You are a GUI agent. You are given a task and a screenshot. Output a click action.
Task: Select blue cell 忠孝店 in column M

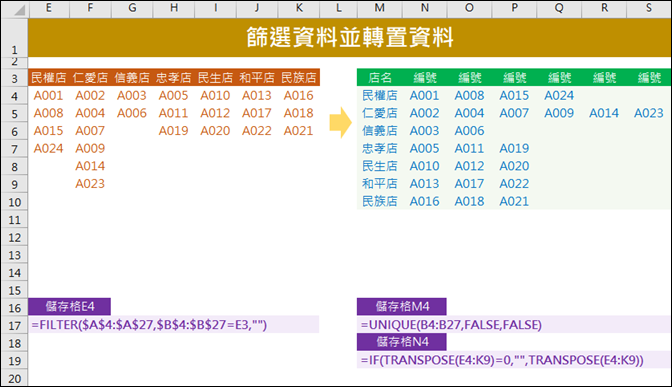pyautogui.click(x=380, y=148)
